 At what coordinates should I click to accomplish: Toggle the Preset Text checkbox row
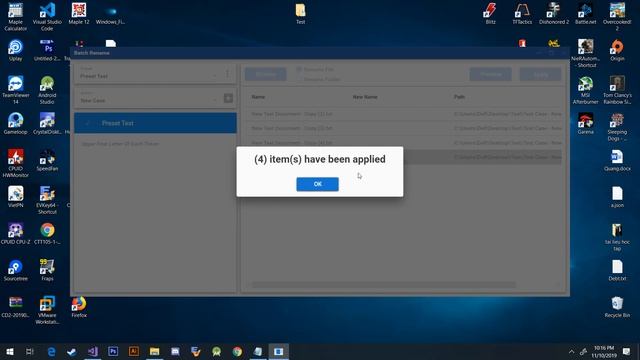[x=155, y=123]
